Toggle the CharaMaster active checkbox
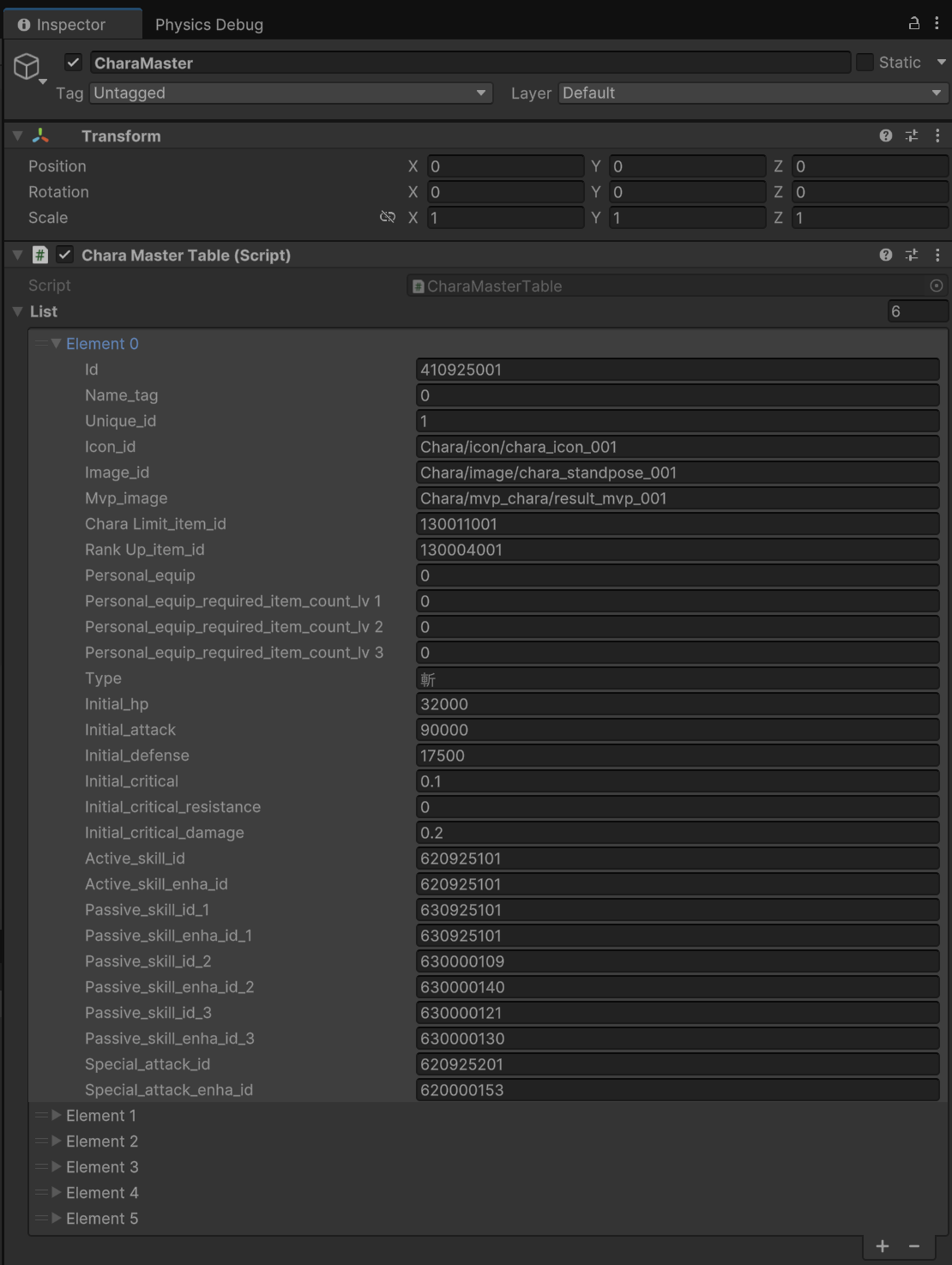The image size is (952, 1265). [x=74, y=63]
